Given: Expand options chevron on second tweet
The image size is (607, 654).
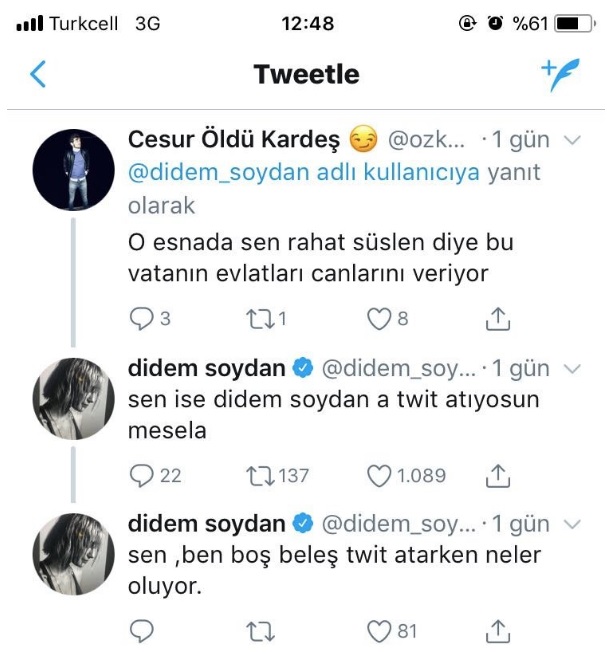Looking at the screenshot, I should pos(572,369).
